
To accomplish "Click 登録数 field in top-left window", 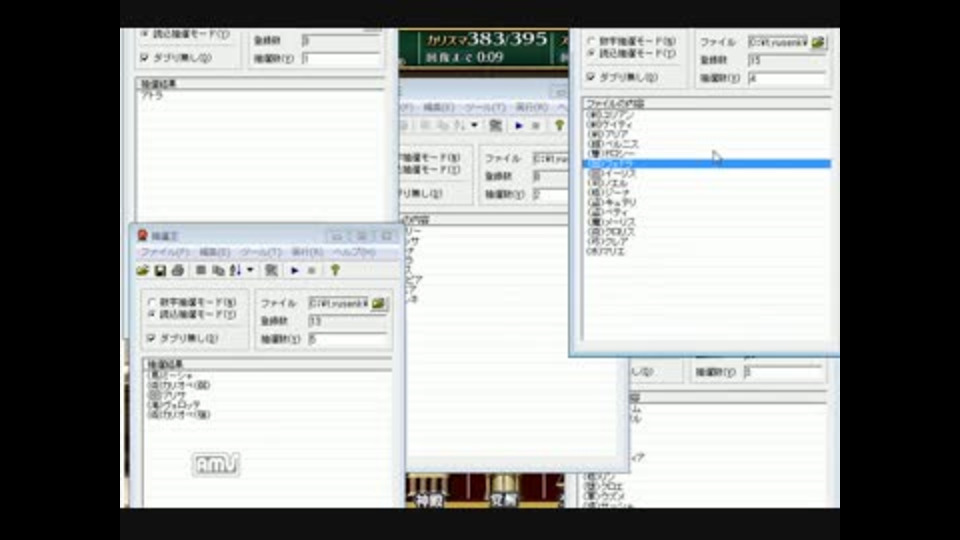I will (341, 40).
